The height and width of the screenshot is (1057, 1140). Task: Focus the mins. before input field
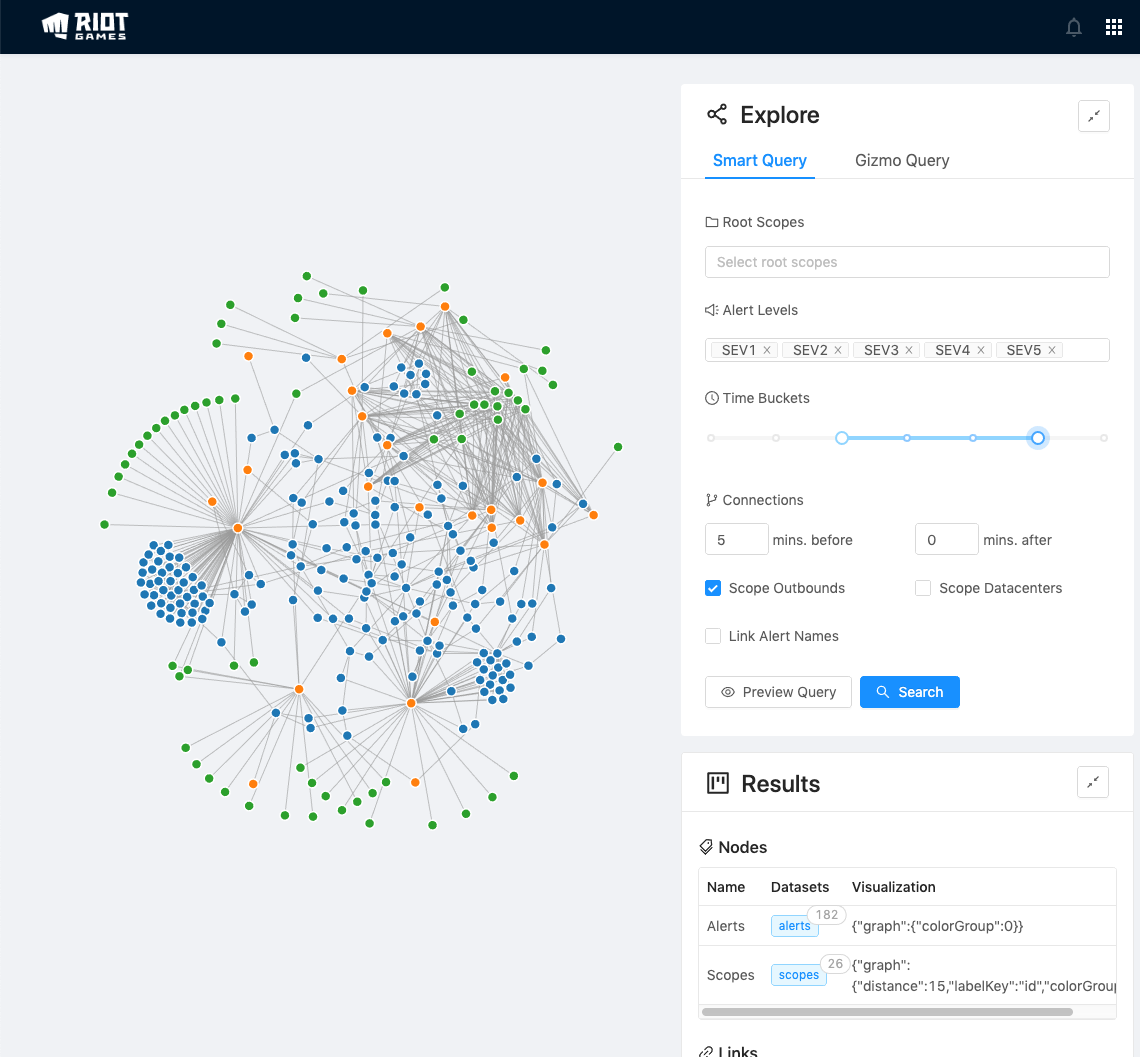click(x=736, y=540)
